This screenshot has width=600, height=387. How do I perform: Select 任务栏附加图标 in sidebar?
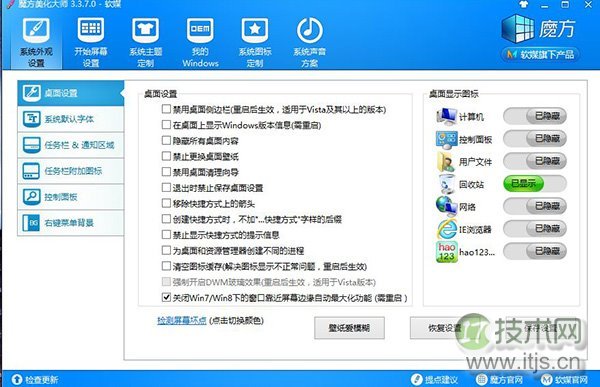tap(71, 171)
